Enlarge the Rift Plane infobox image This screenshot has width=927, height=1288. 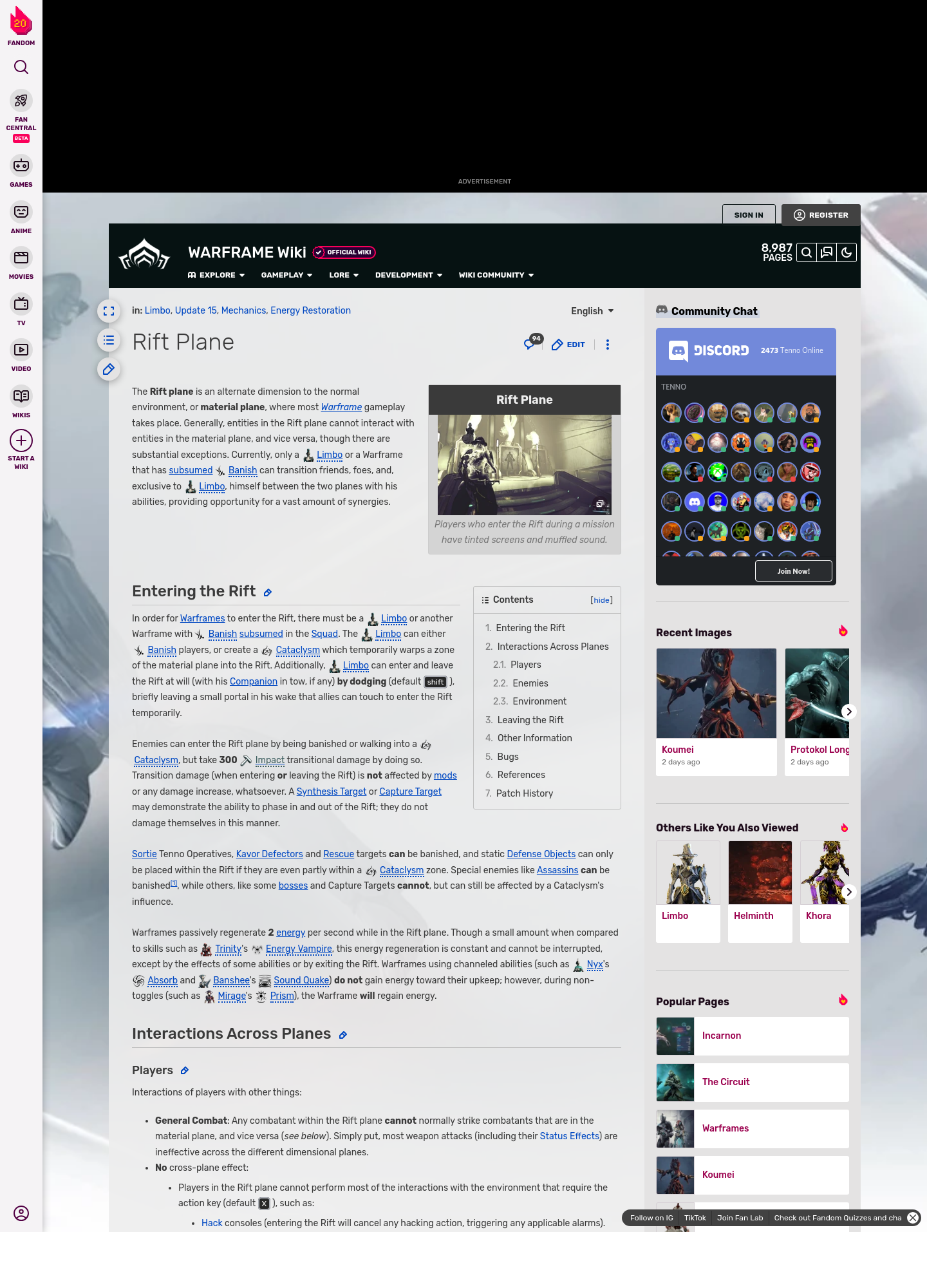pos(525,464)
